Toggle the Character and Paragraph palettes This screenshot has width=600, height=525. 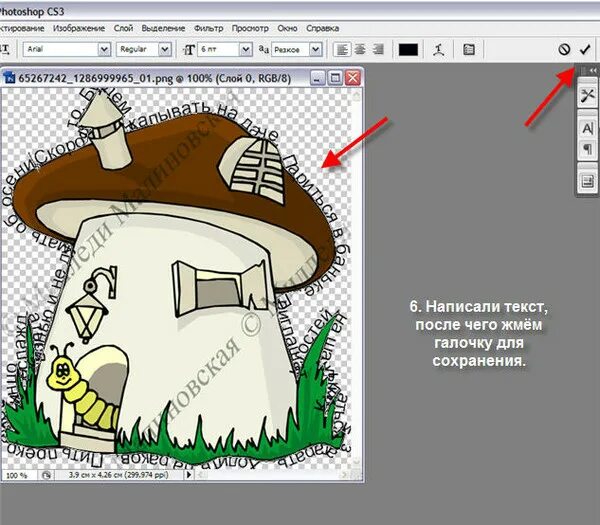(469, 50)
